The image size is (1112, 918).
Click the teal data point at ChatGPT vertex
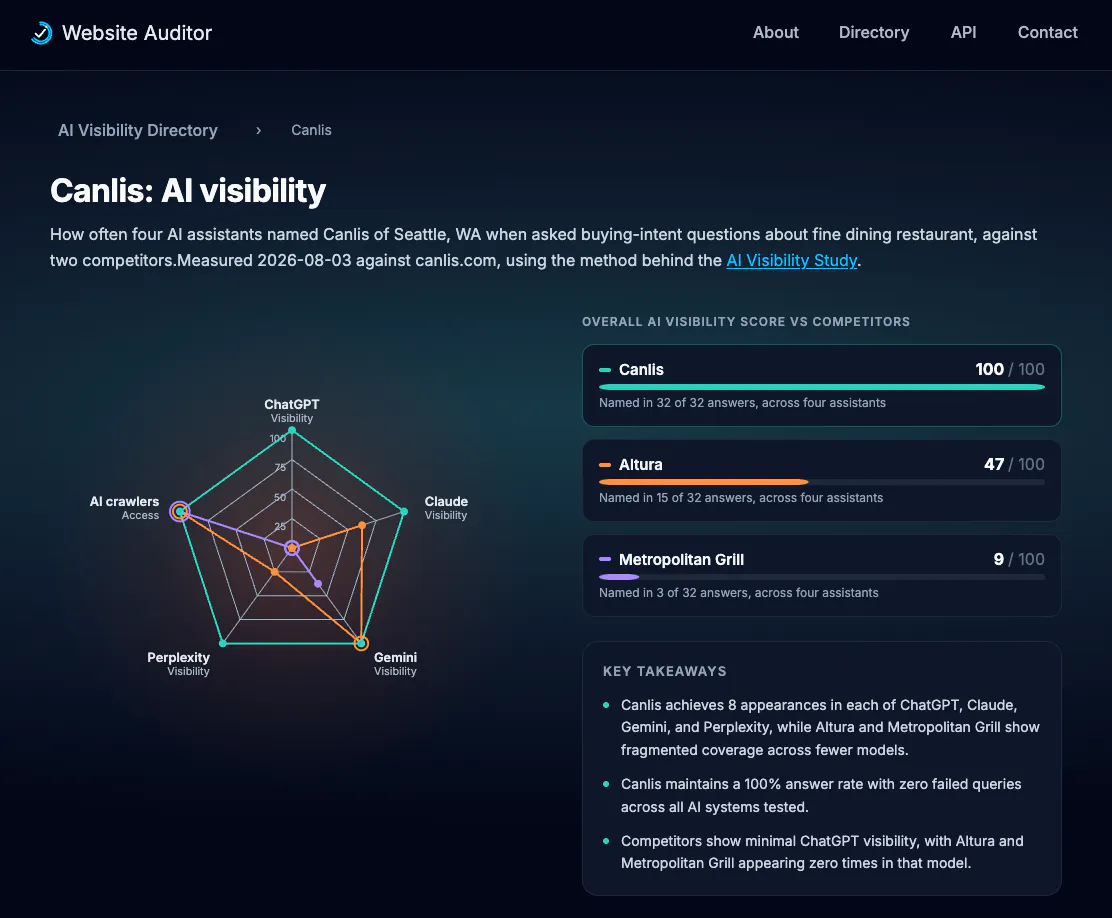tap(291, 430)
